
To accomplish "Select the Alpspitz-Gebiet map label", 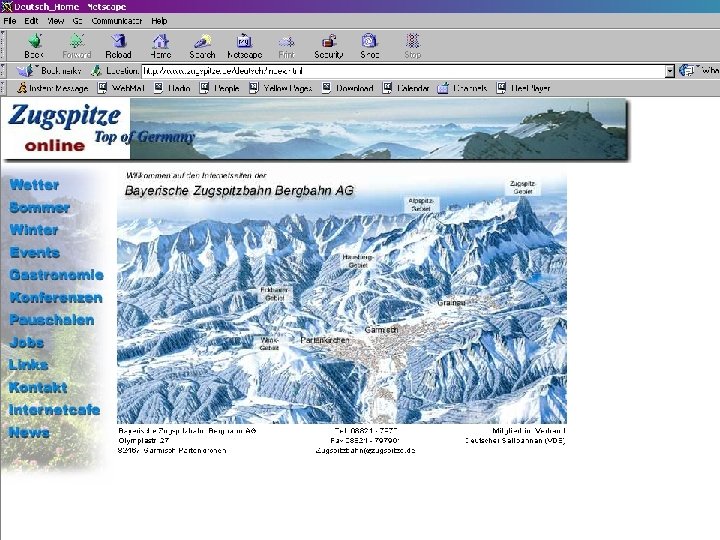I will pos(421,205).
